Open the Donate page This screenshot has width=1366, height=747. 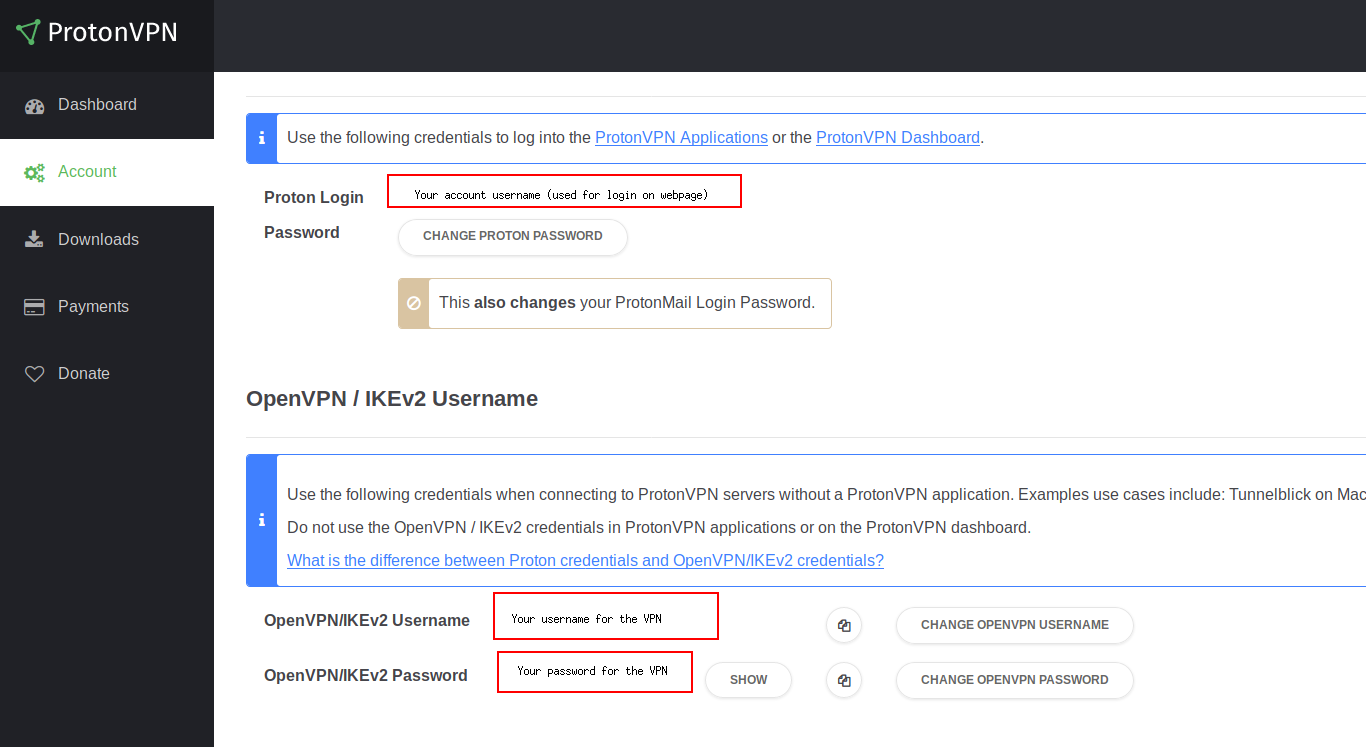tap(107, 374)
